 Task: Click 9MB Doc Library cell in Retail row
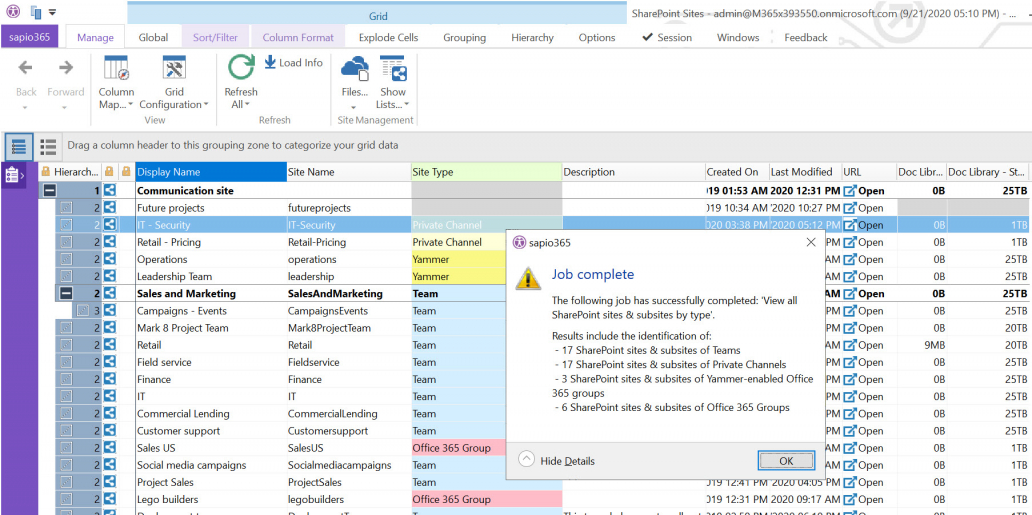[x=921, y=345]
